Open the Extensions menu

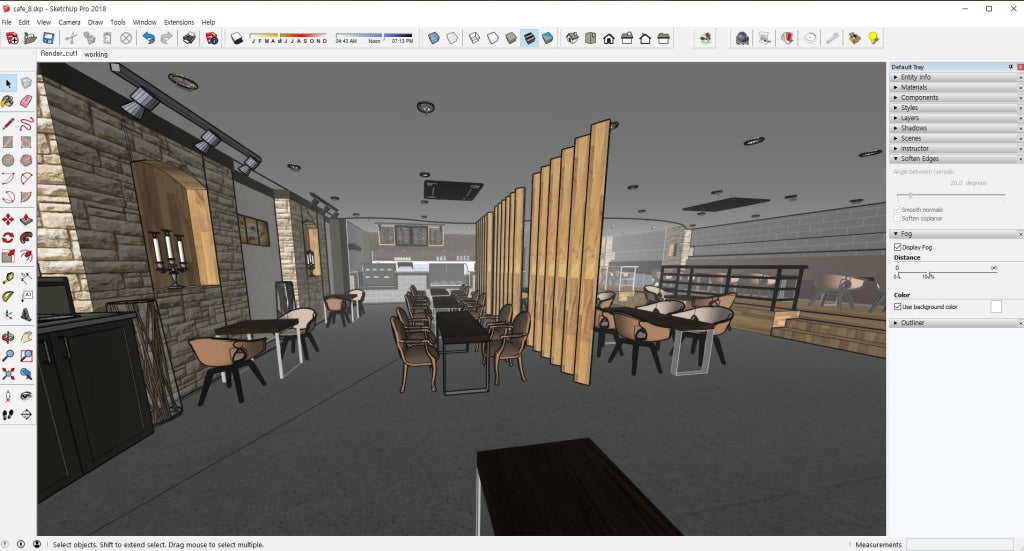pyautogui.click(x=179, y=22)
